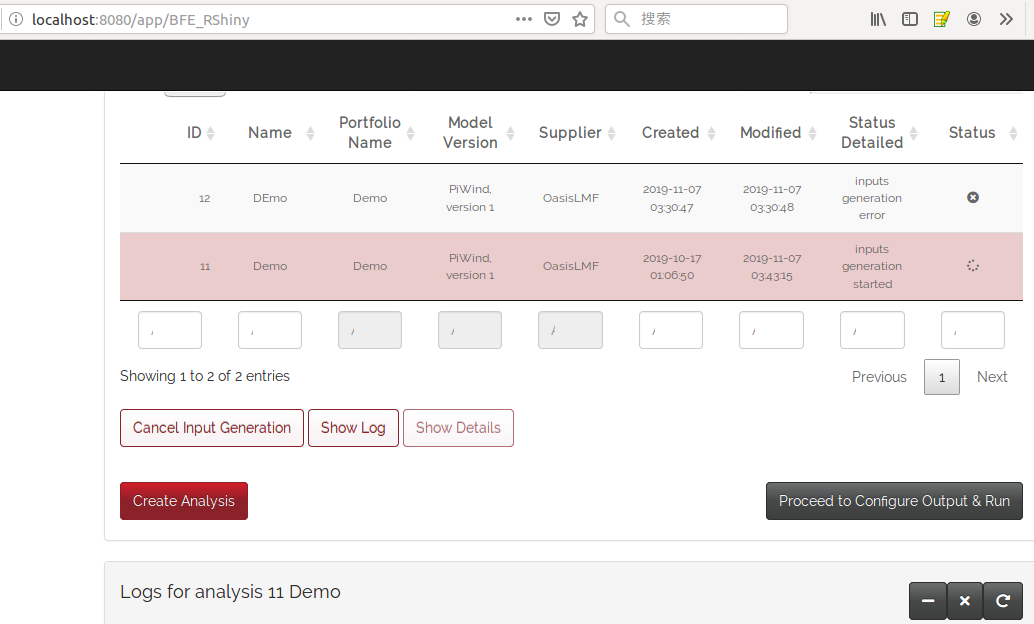The width and height of the screenshot is (1034, 624).
Task: Expand the toolbar overflow chevron menu
Action: click(x=1006, y=18)
